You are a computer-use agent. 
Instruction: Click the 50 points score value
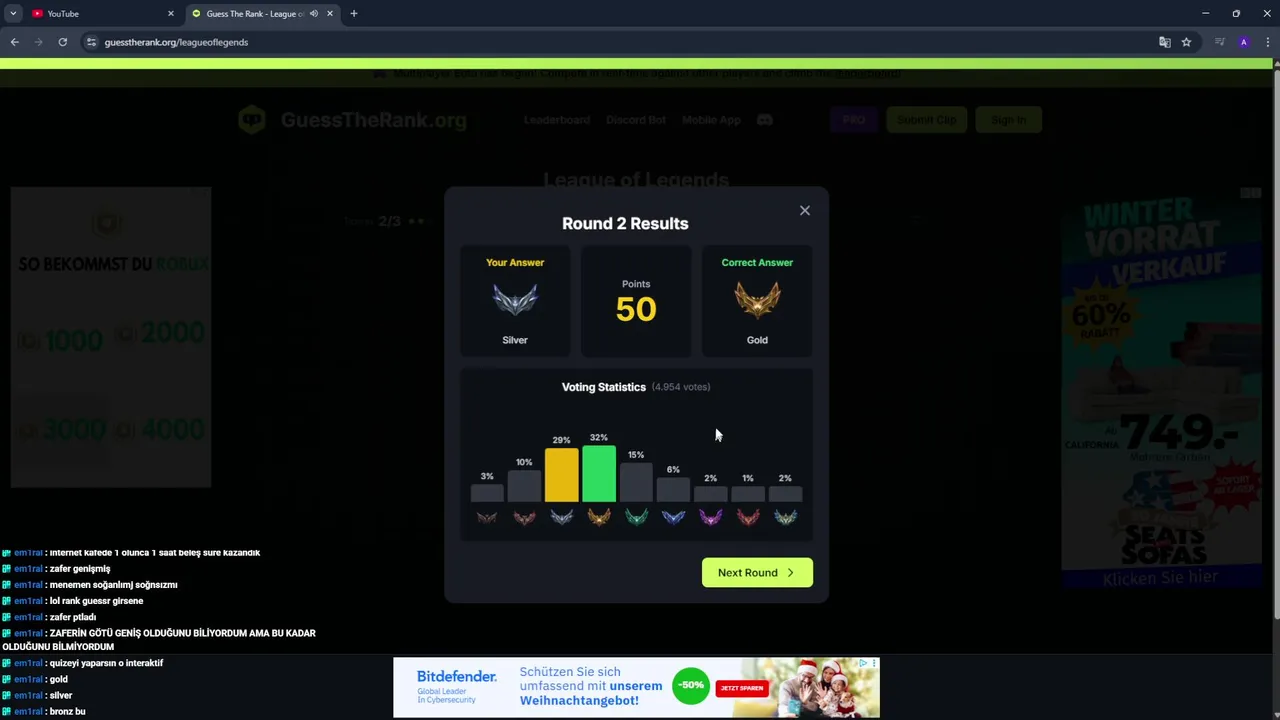(636, 309)
